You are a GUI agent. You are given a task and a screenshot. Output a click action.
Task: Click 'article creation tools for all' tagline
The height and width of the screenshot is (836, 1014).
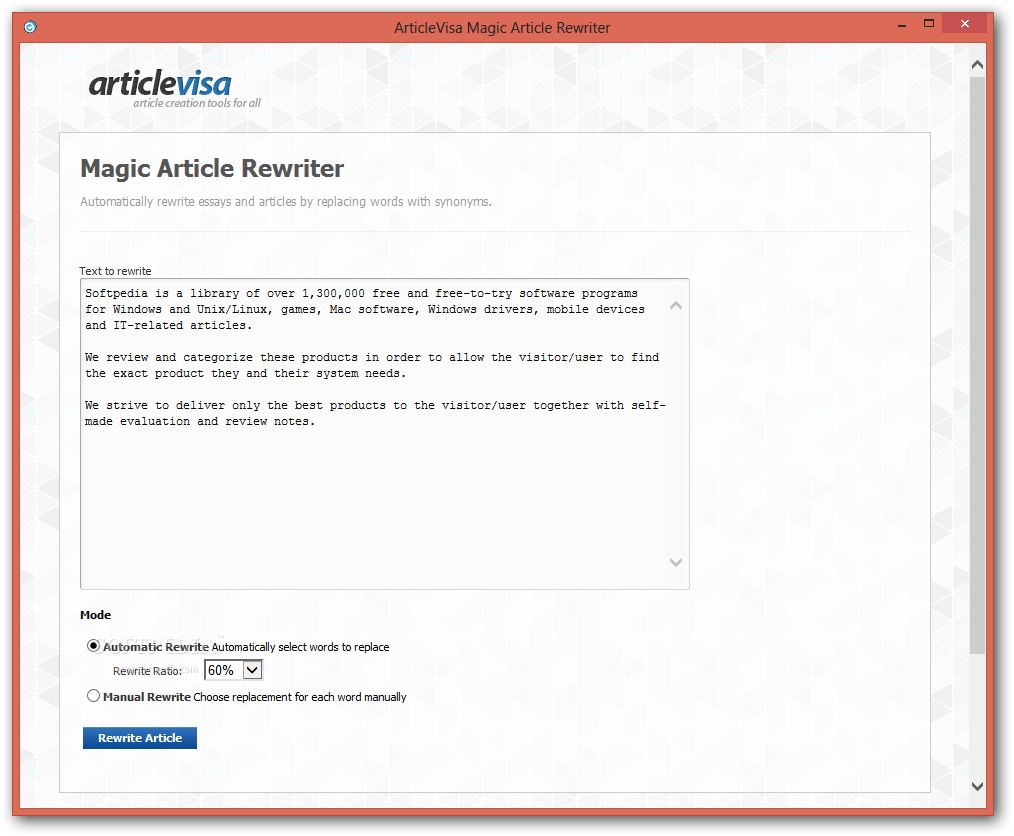(x=197, y=103)
